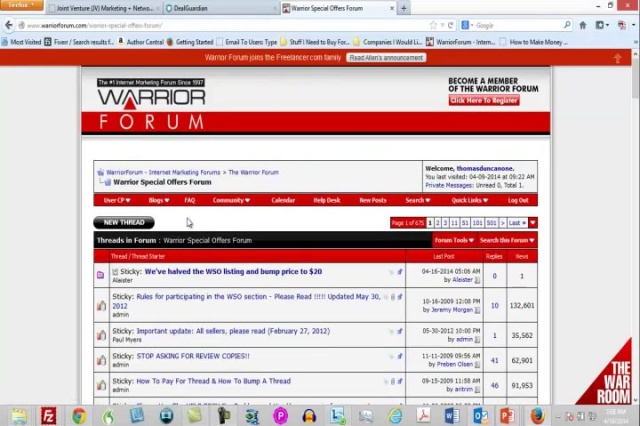Image resolution: width=640 pixels, height=426 pixels.
Task: Click go-to-last-post icon beside Alaister
Action: pos(477,280)
